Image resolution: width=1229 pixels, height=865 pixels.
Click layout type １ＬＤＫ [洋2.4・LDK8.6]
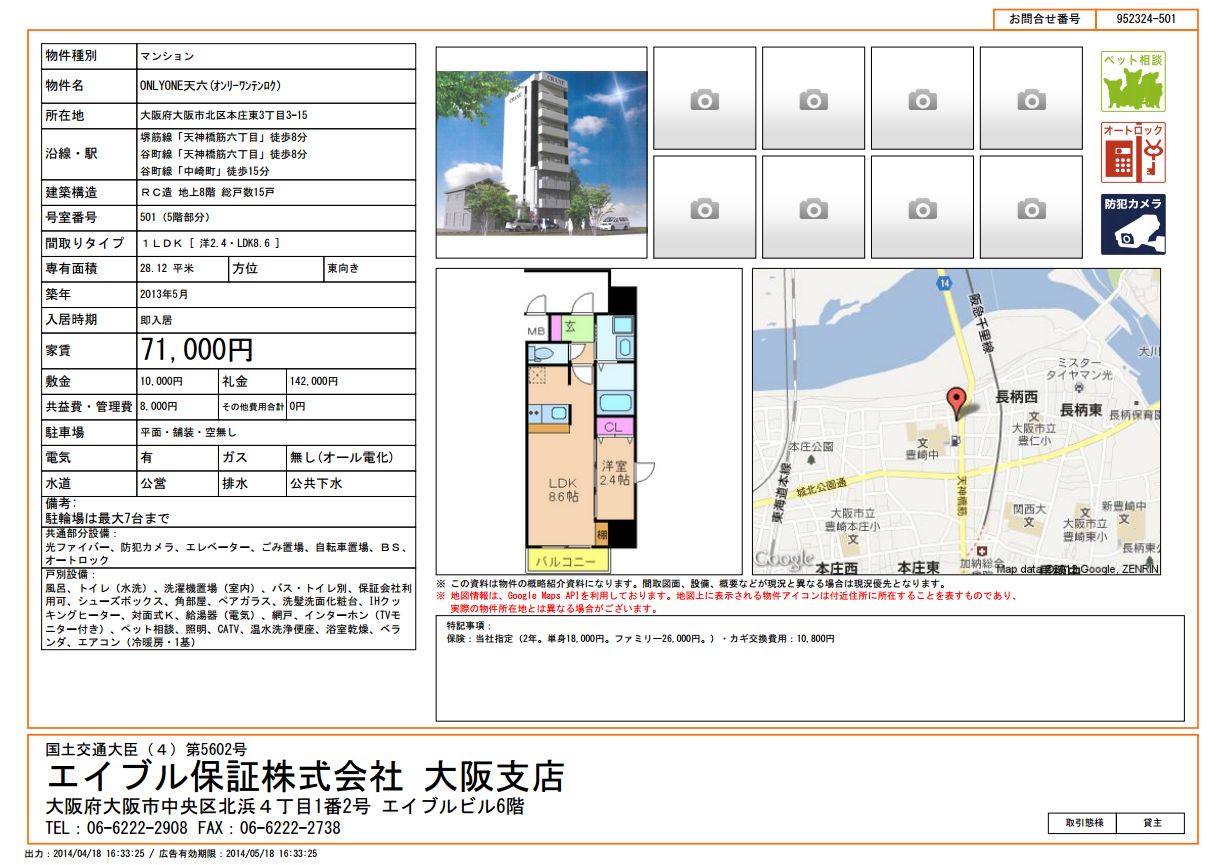210,243
